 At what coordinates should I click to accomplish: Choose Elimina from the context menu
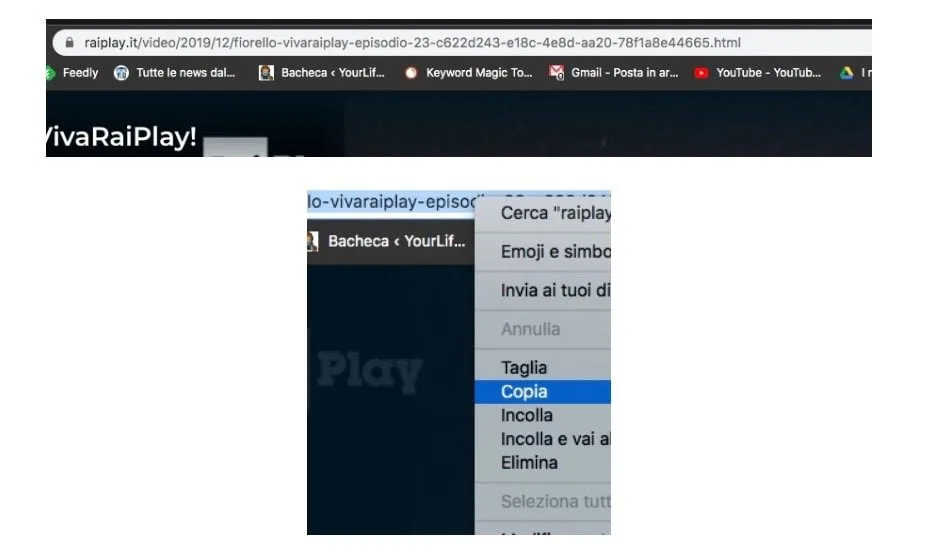543,463
